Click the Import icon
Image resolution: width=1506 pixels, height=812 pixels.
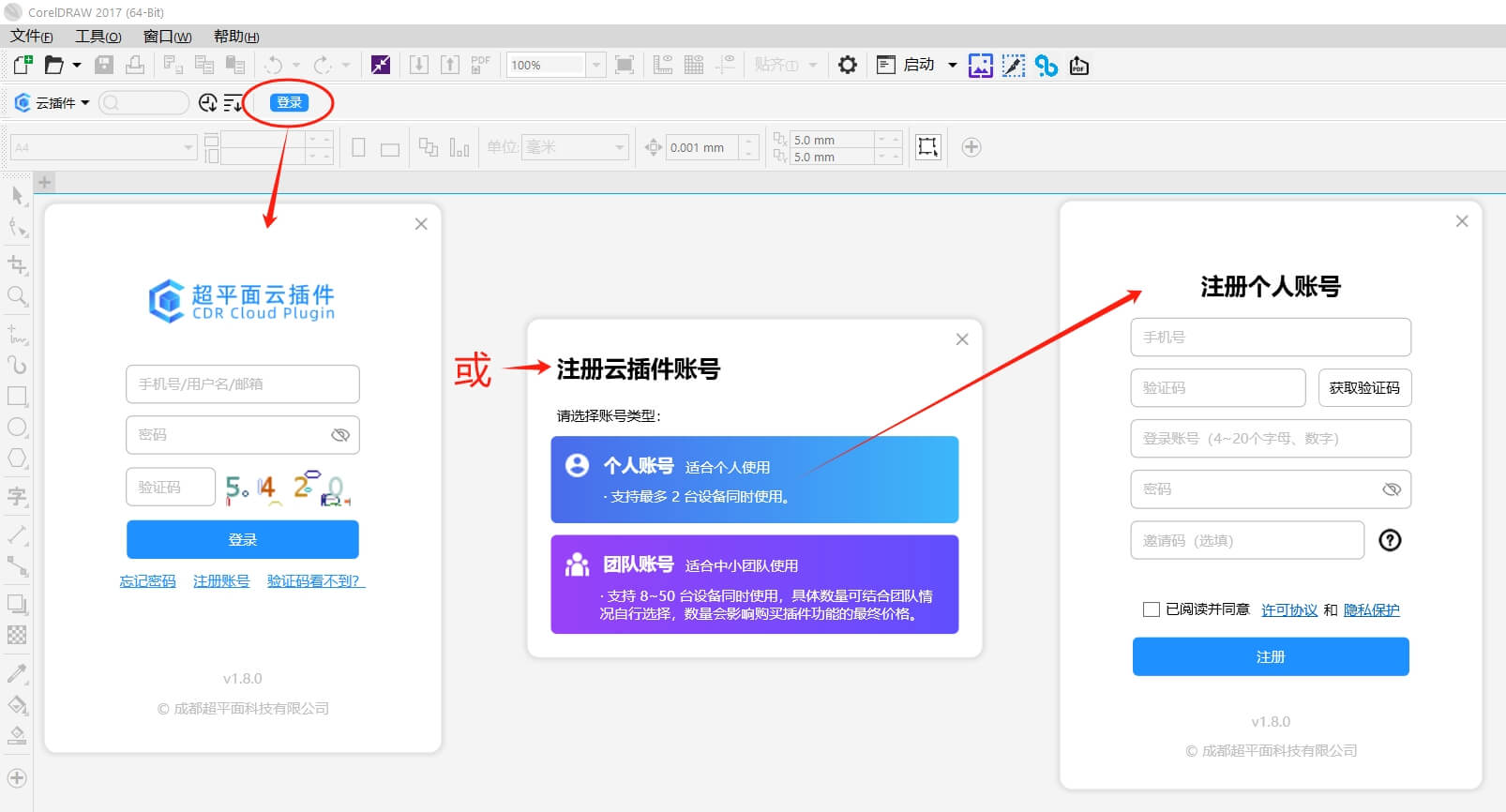[419, 65]
